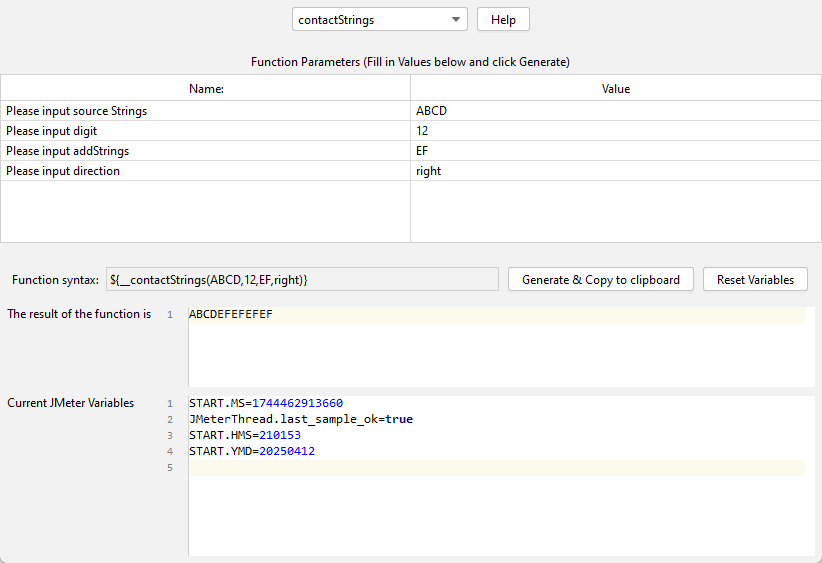Select the Name column header

pyautogui.click(x=206, y=89)
